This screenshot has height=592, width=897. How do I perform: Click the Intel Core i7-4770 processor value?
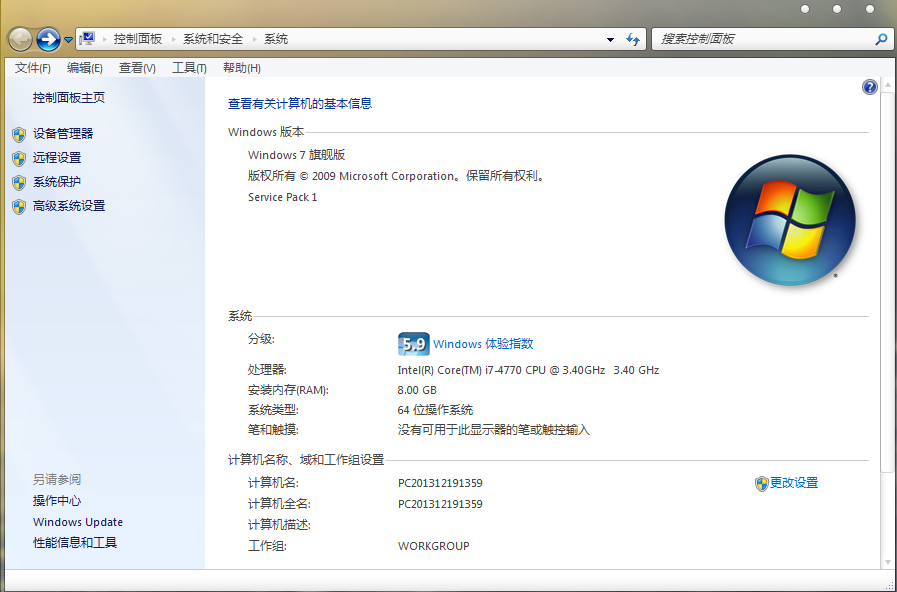[x=528, y=370]
